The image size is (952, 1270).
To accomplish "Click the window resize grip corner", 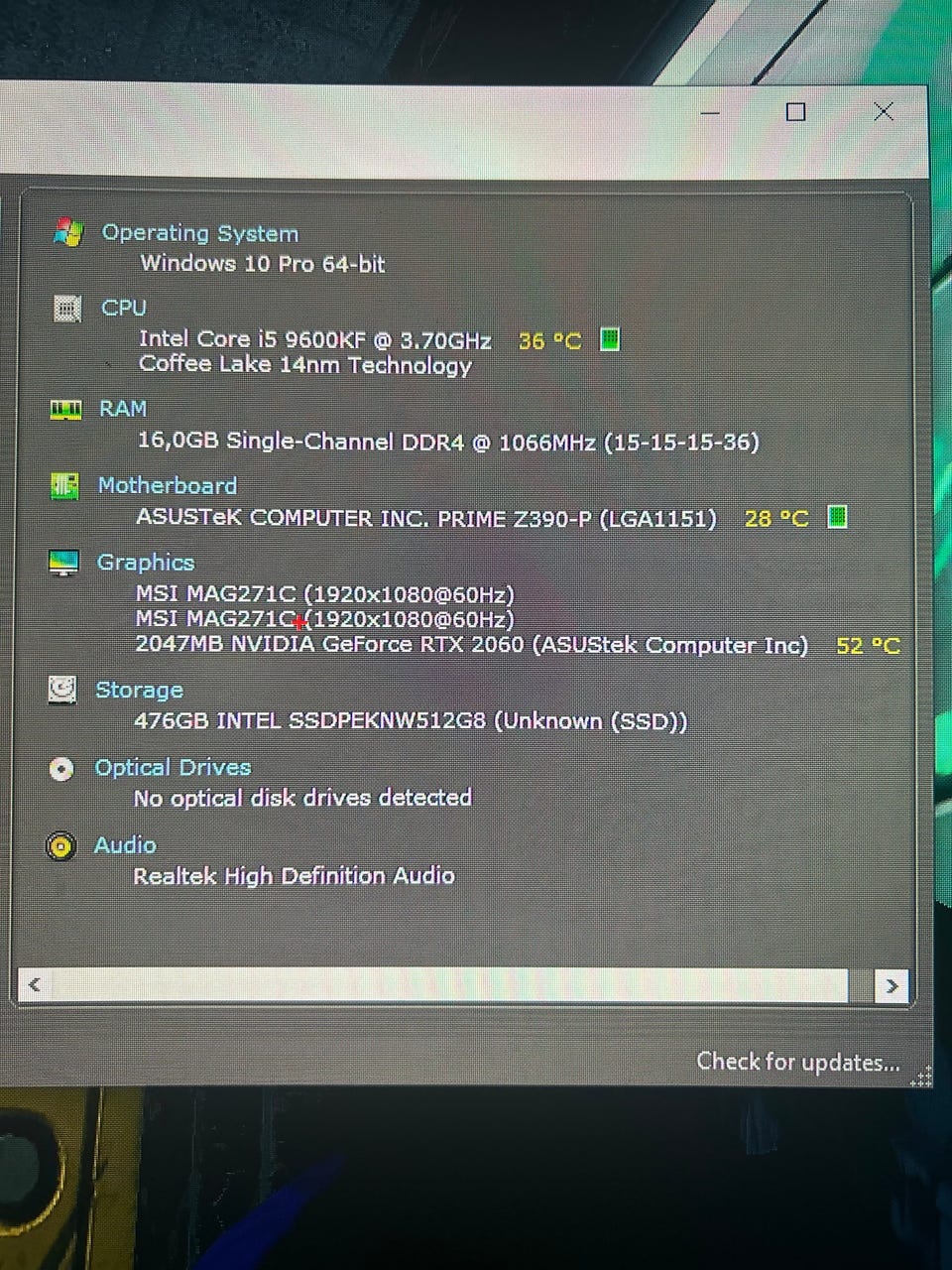I will [x=921, y=1077].
